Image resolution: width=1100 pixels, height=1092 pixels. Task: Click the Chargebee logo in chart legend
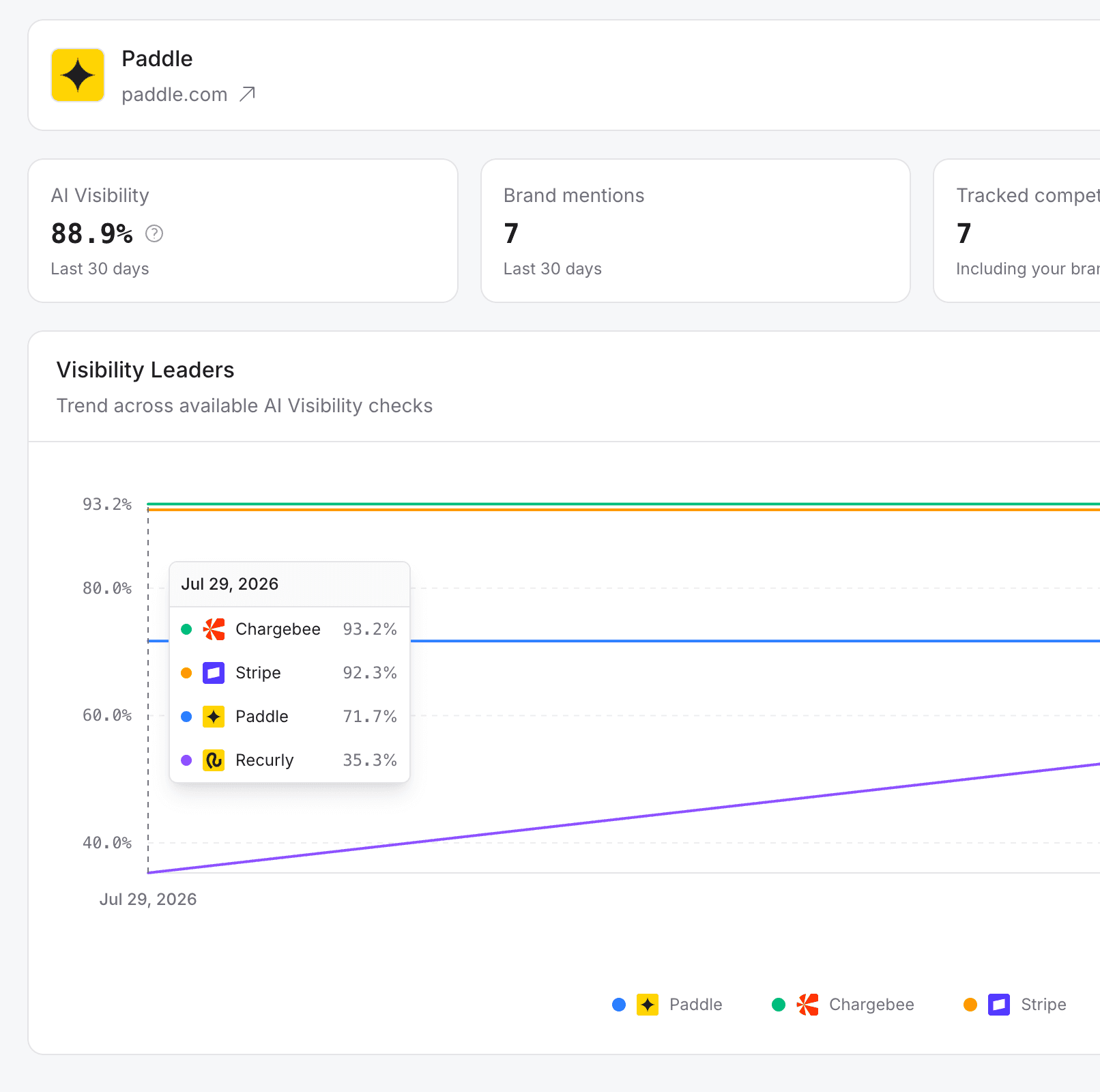[x=807, y=1005]
